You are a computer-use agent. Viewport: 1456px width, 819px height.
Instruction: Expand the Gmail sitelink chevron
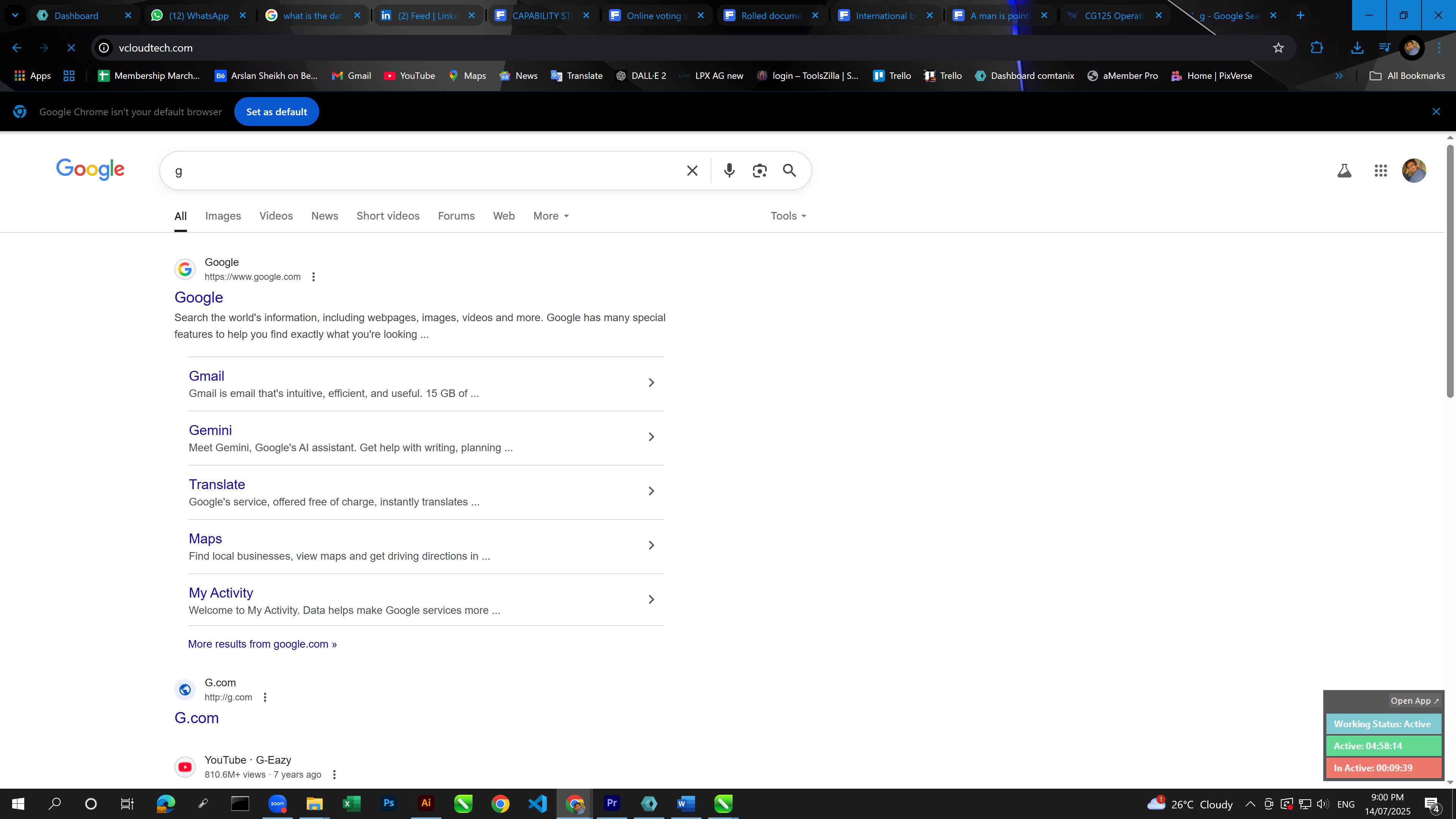click(x=651, y=383)
